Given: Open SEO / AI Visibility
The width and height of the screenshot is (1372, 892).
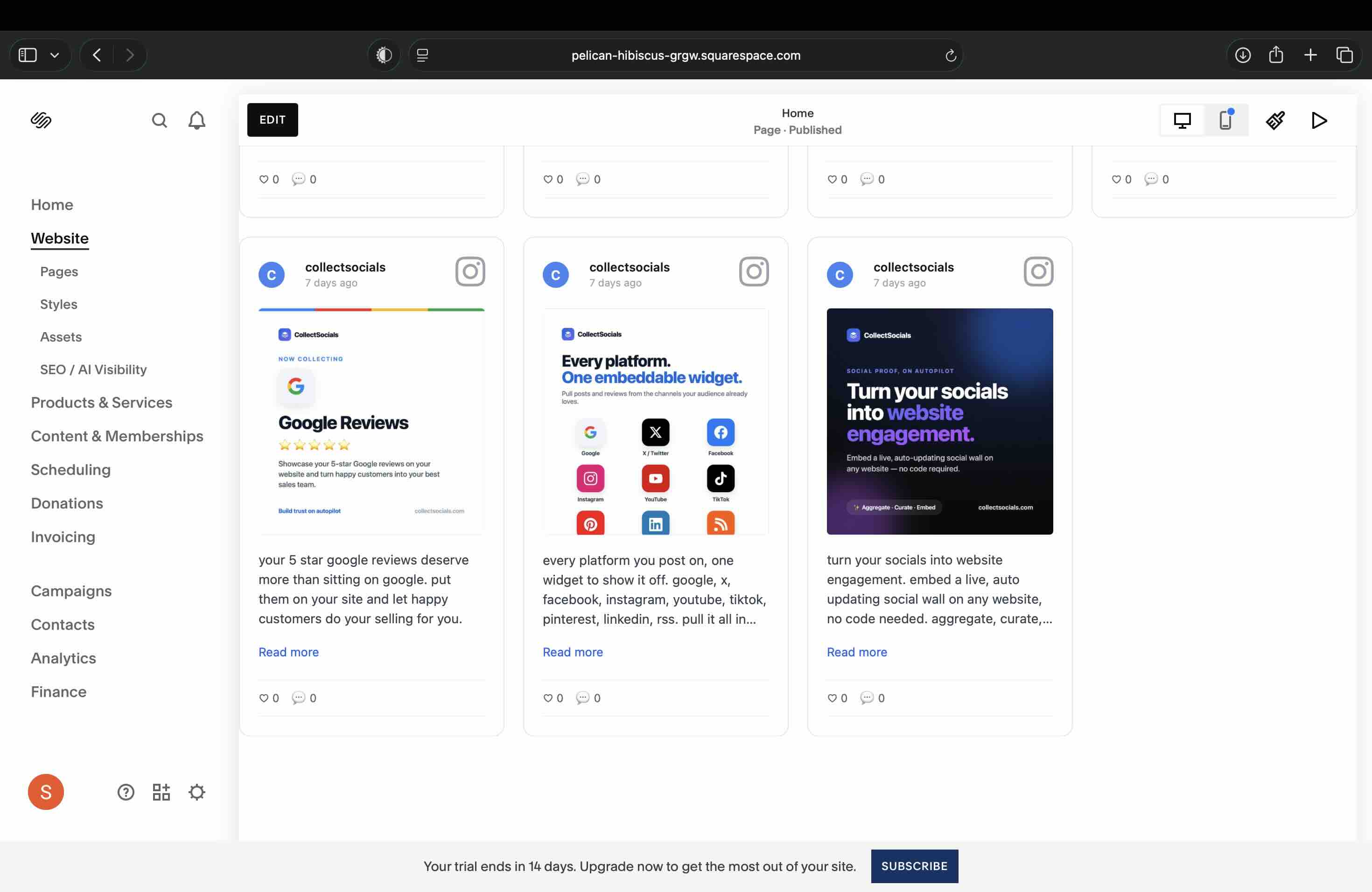Looking at the screenshot, I should click(x=93, y=369).
